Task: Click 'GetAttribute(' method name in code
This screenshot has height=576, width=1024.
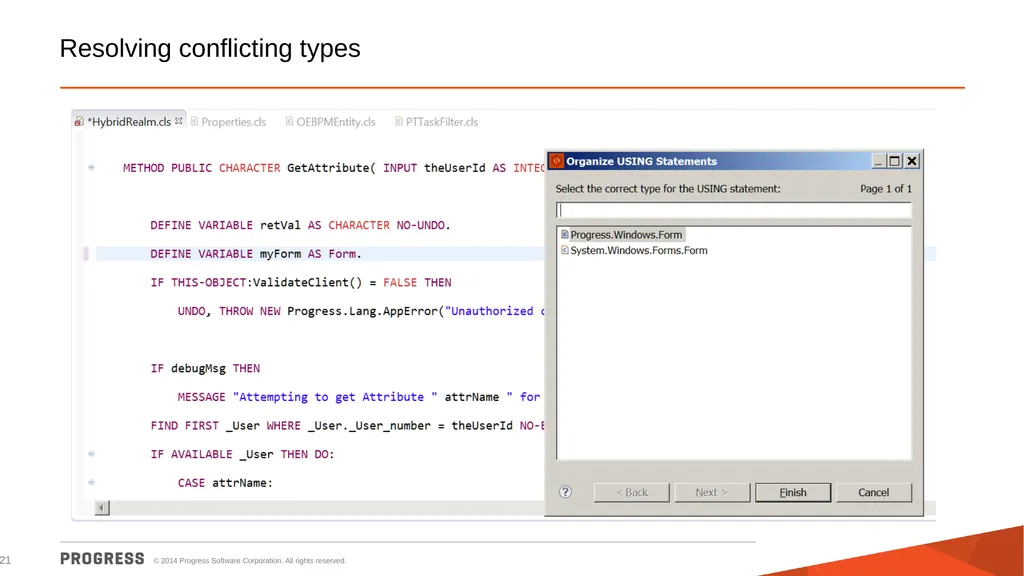Action: pos(331,168)
